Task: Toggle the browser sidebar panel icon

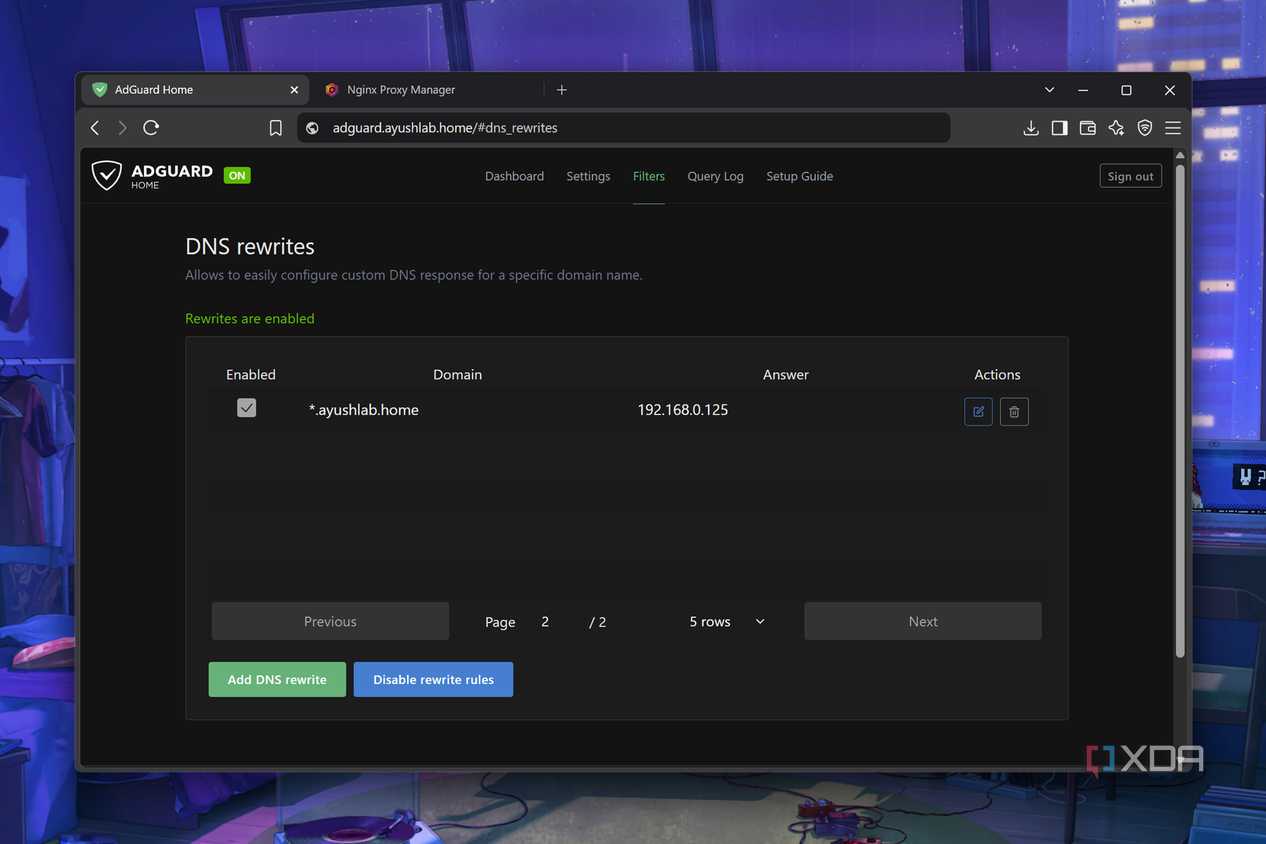Action: (1059, 128)
